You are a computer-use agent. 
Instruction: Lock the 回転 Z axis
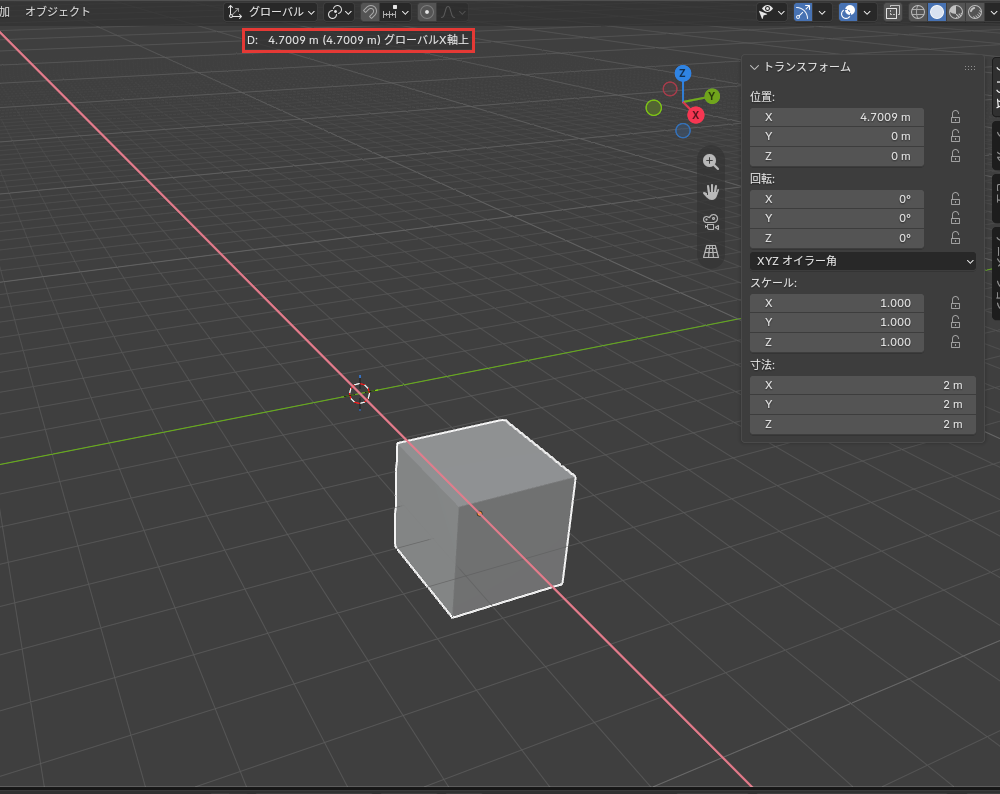coord(955,238)
